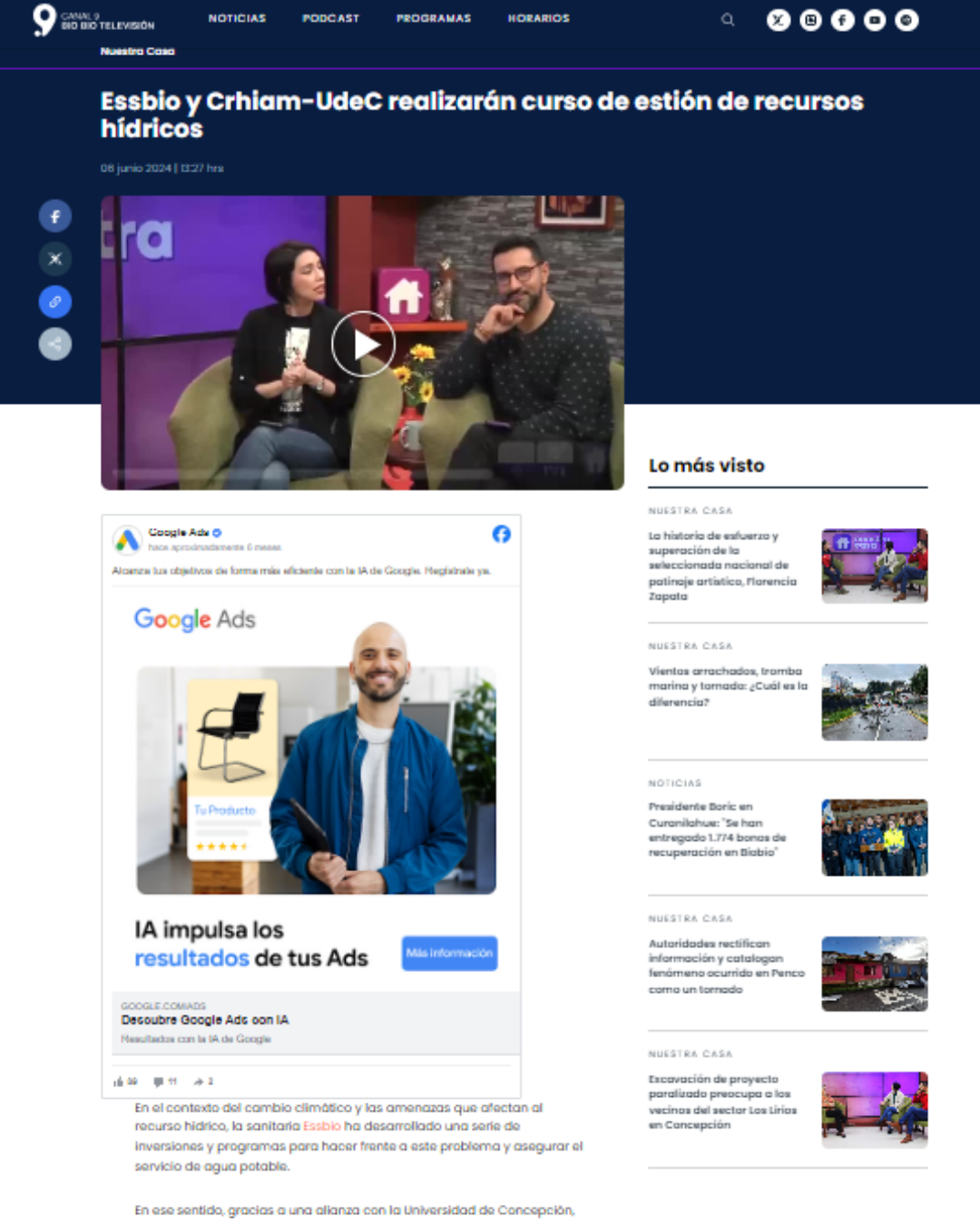Image resolution: width=980 pixels, height=1225 pixels.
Task: Open the NOTICIAS menu
Action: 238,18
